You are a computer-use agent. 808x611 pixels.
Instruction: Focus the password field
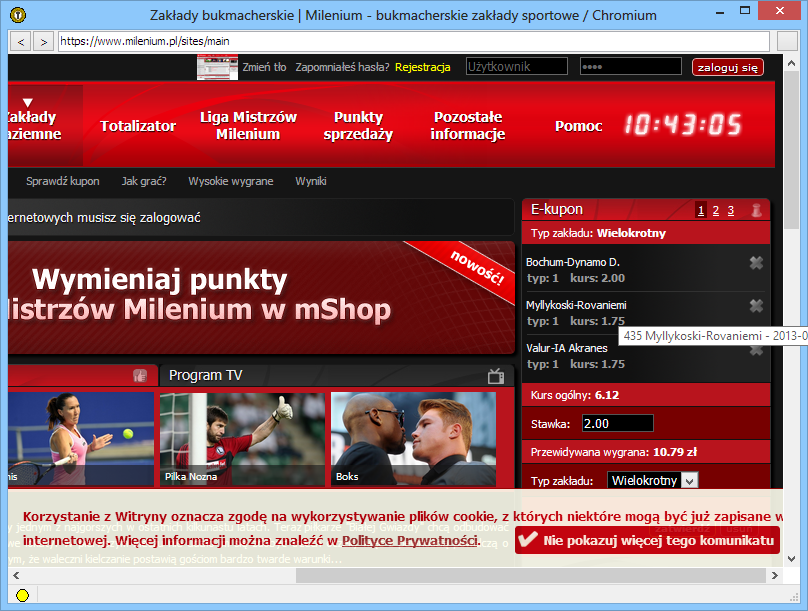[x=631, y=66]
